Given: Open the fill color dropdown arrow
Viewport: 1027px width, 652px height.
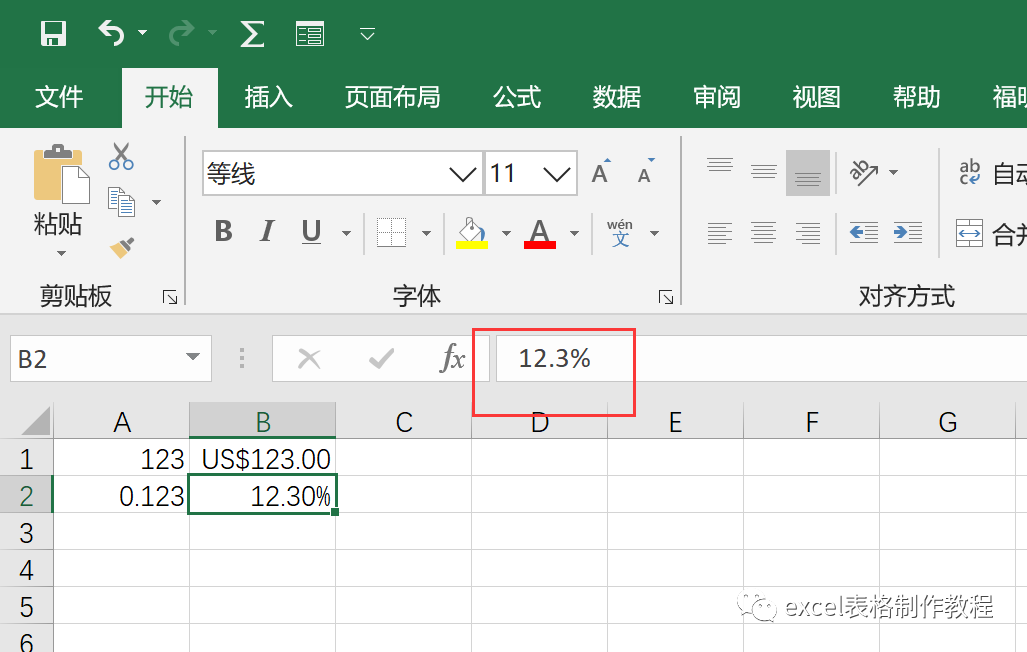Looking at the screenshot, I should point(506,233).
